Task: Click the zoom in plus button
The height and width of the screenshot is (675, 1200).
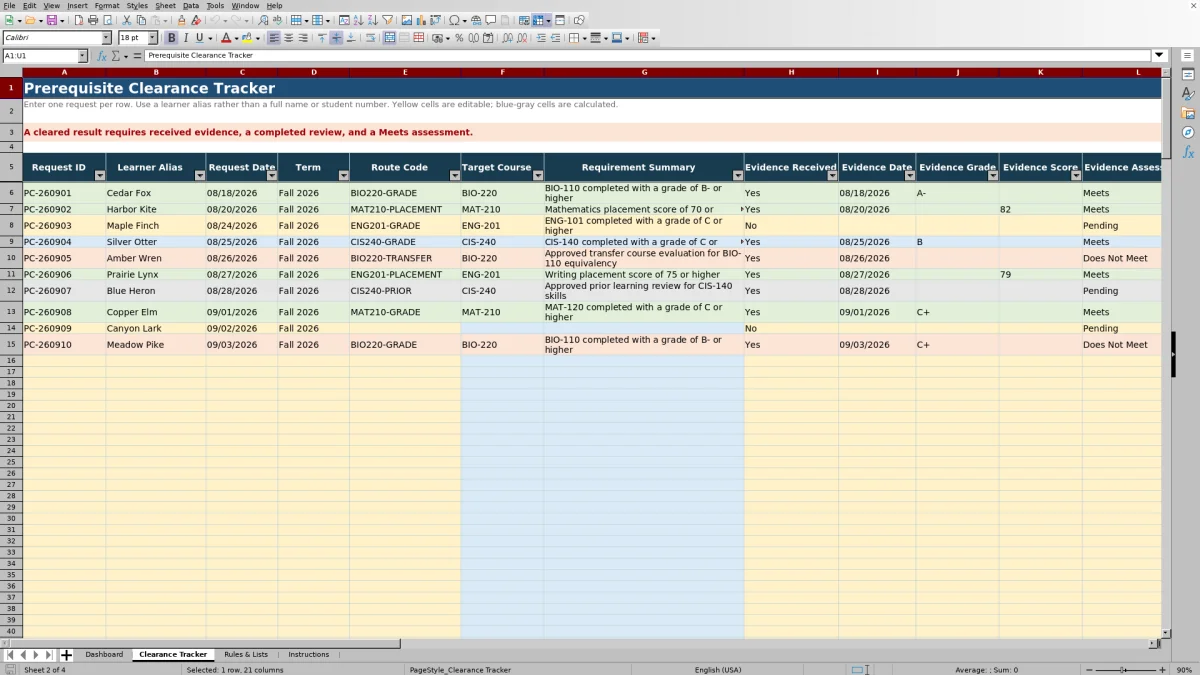Action: (1162, 670)
